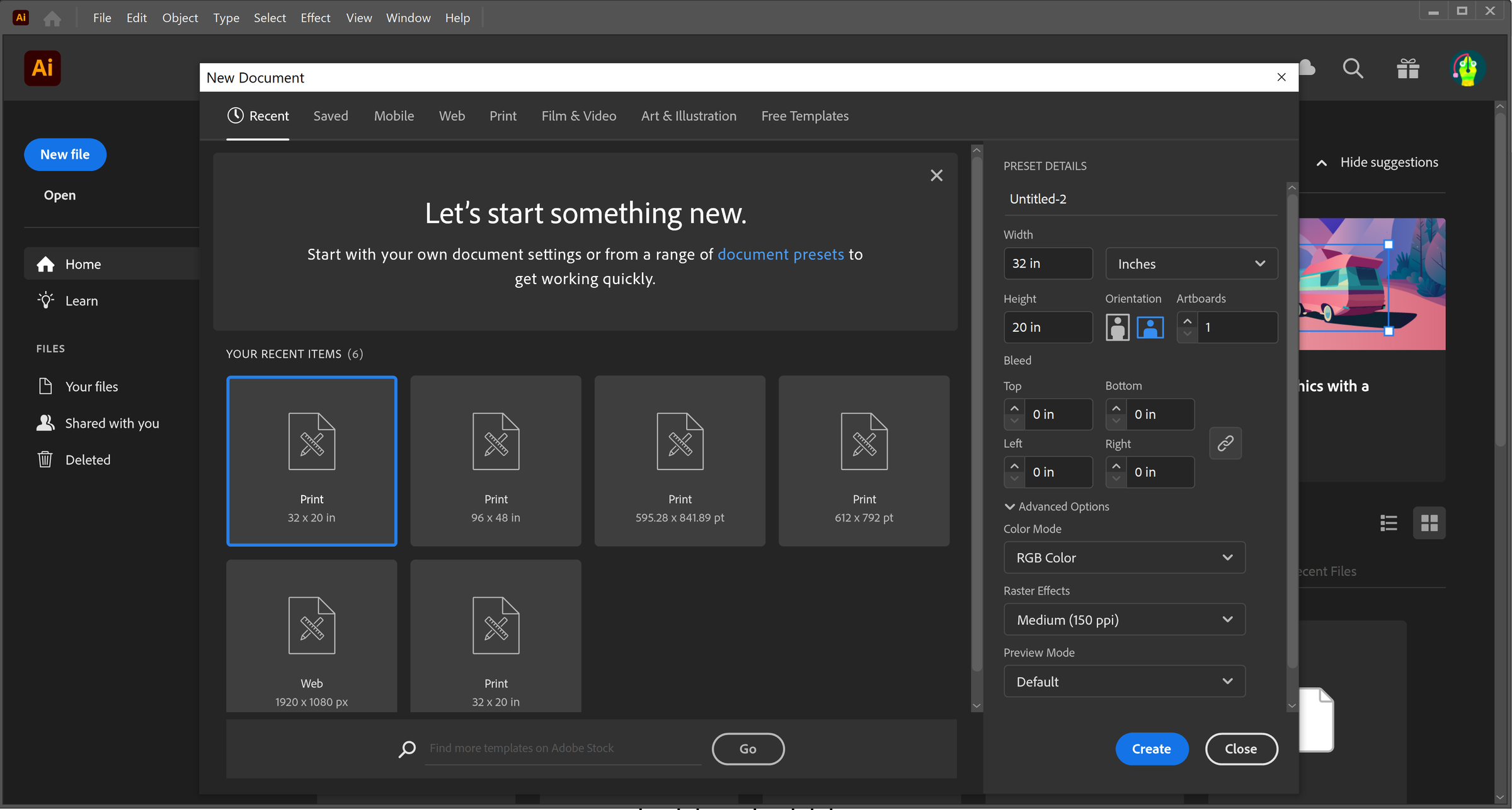Open the What's New gift icon

pos(1407,68)
